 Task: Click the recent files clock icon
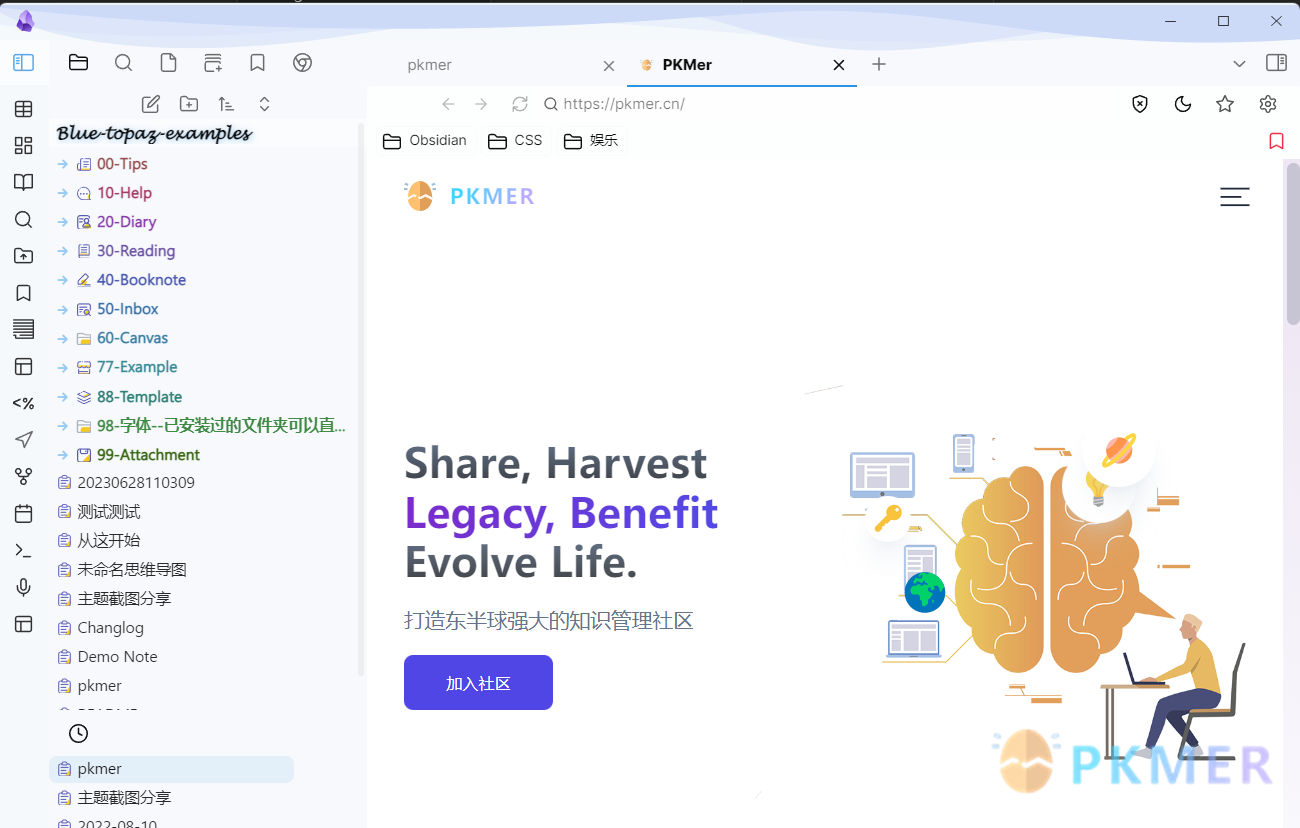point(78,733)
